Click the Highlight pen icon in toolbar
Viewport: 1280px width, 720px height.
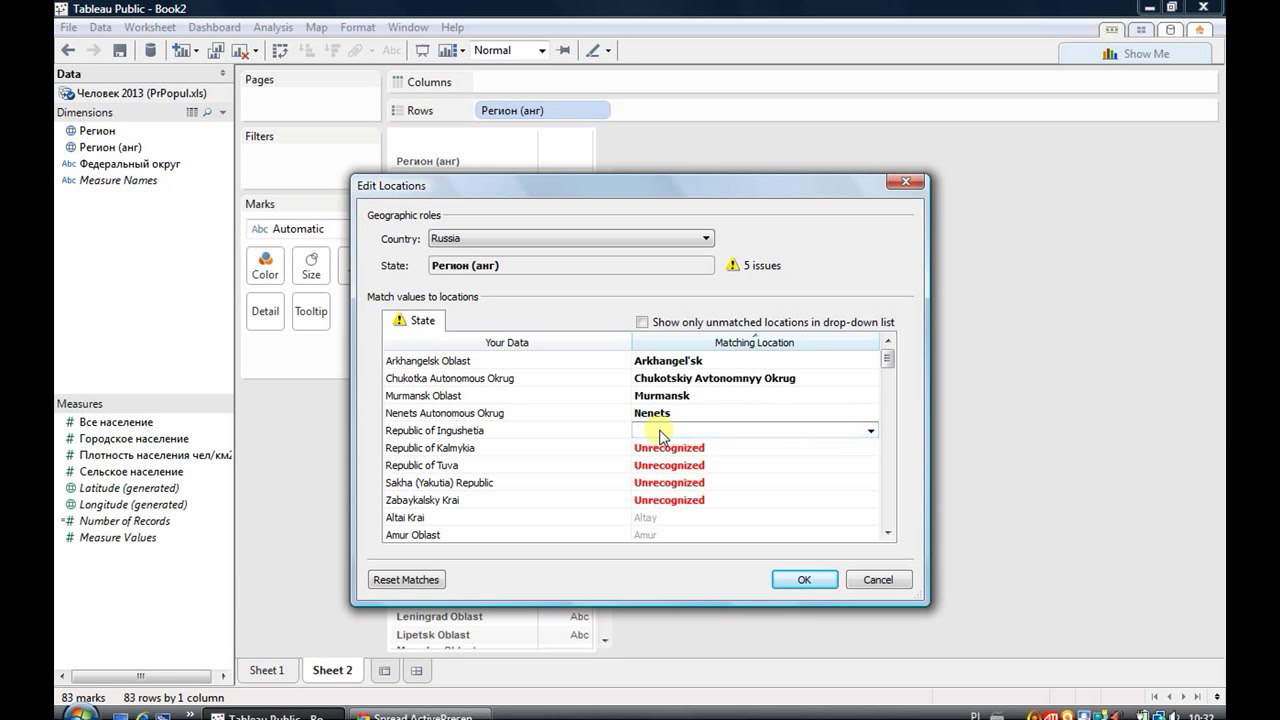click(592, 51)
